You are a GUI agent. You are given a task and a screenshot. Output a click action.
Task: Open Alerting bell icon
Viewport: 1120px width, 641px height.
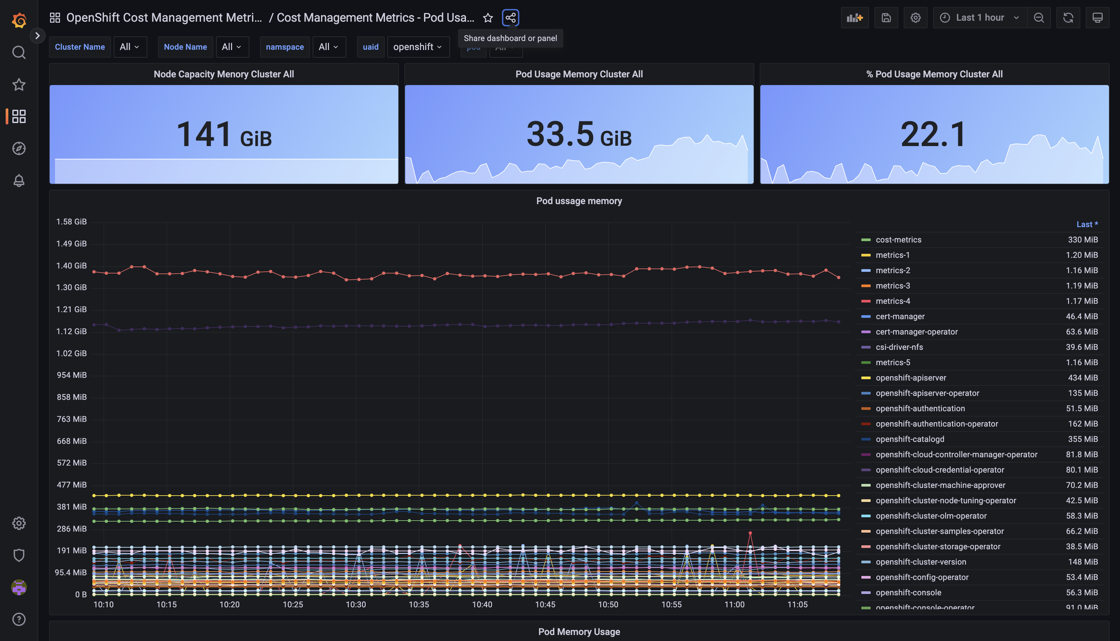[x=19, y=181]
